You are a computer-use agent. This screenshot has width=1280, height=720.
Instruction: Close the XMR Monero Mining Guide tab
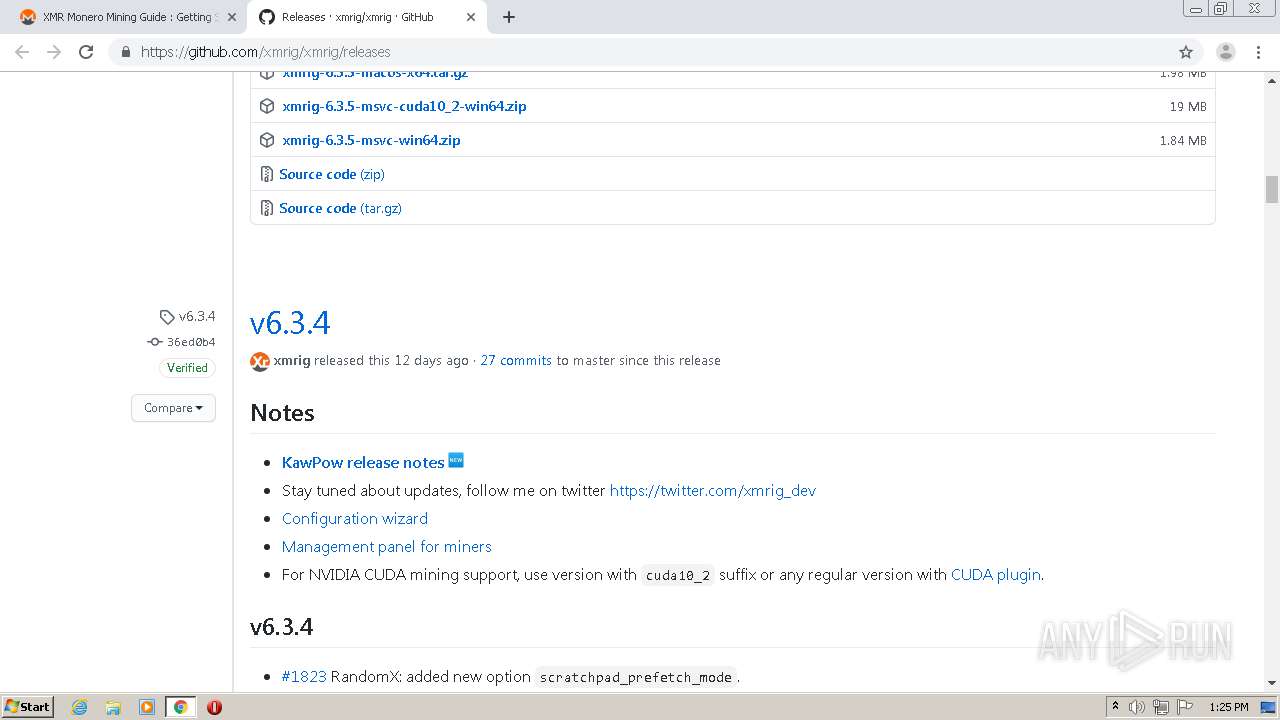click(231, 17)
